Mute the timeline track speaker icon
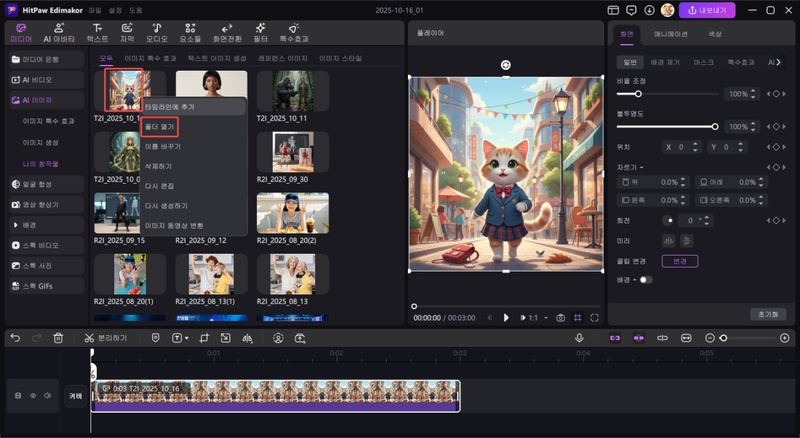 [x=46, y=396]
